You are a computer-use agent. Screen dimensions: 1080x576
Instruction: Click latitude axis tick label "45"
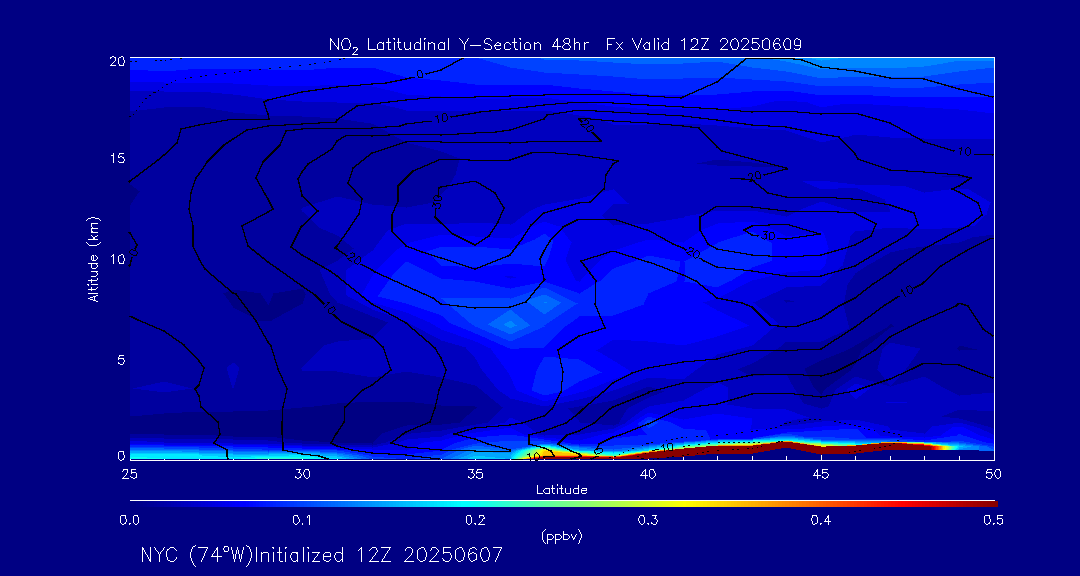821,474
